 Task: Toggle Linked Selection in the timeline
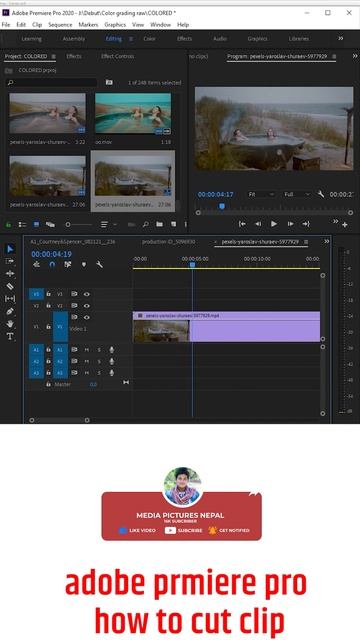68,264
